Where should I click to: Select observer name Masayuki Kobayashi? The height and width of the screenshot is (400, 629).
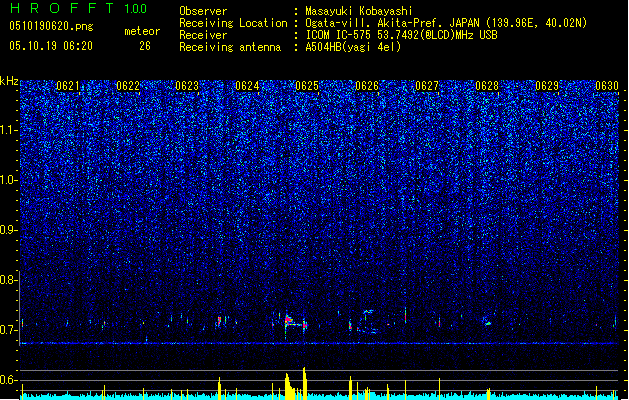coord(359,11)
